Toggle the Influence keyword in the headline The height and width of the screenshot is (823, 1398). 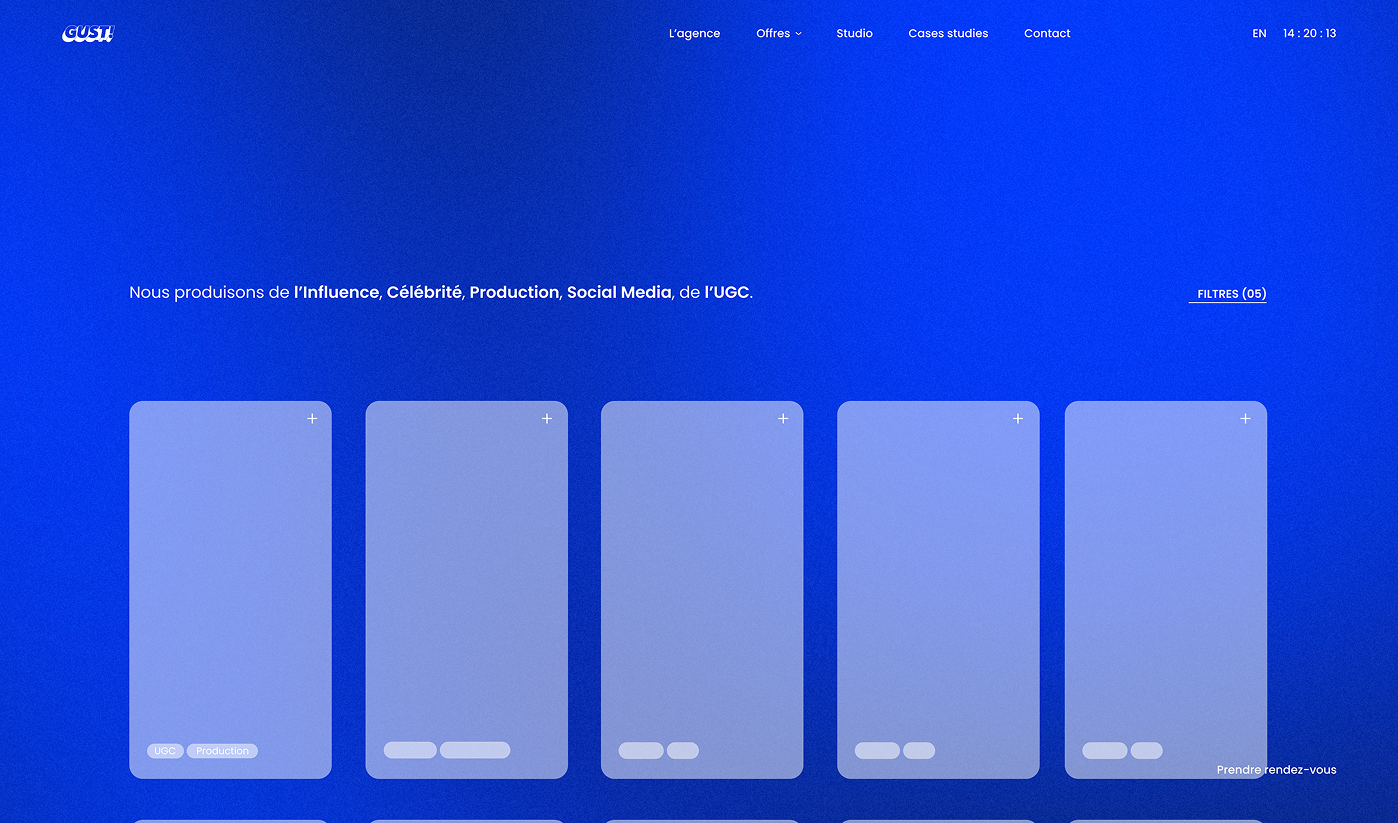pos(335,292)
